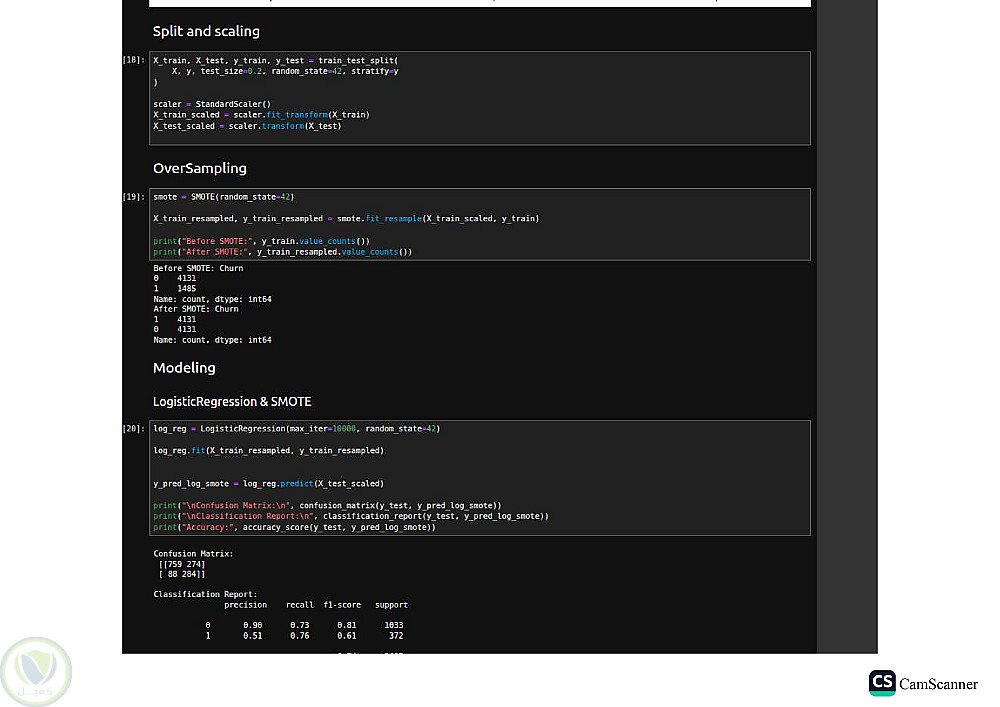The image size is (1000, 707).
Task: Click 'scaler = StandardScaler()' line
Action: [x=212, y=104]
